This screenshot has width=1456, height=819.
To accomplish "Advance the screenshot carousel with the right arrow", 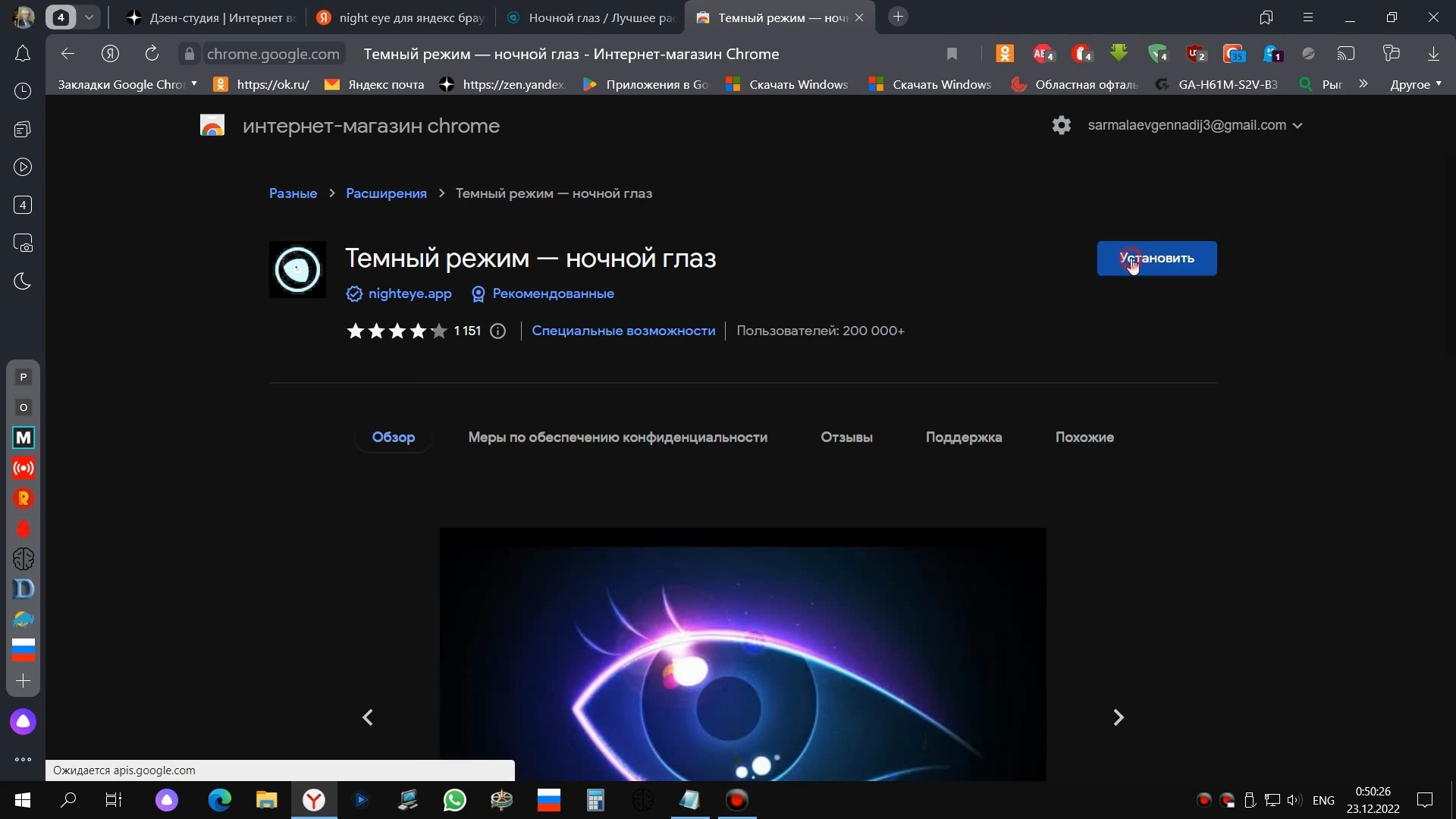I will pos(1119,717).
